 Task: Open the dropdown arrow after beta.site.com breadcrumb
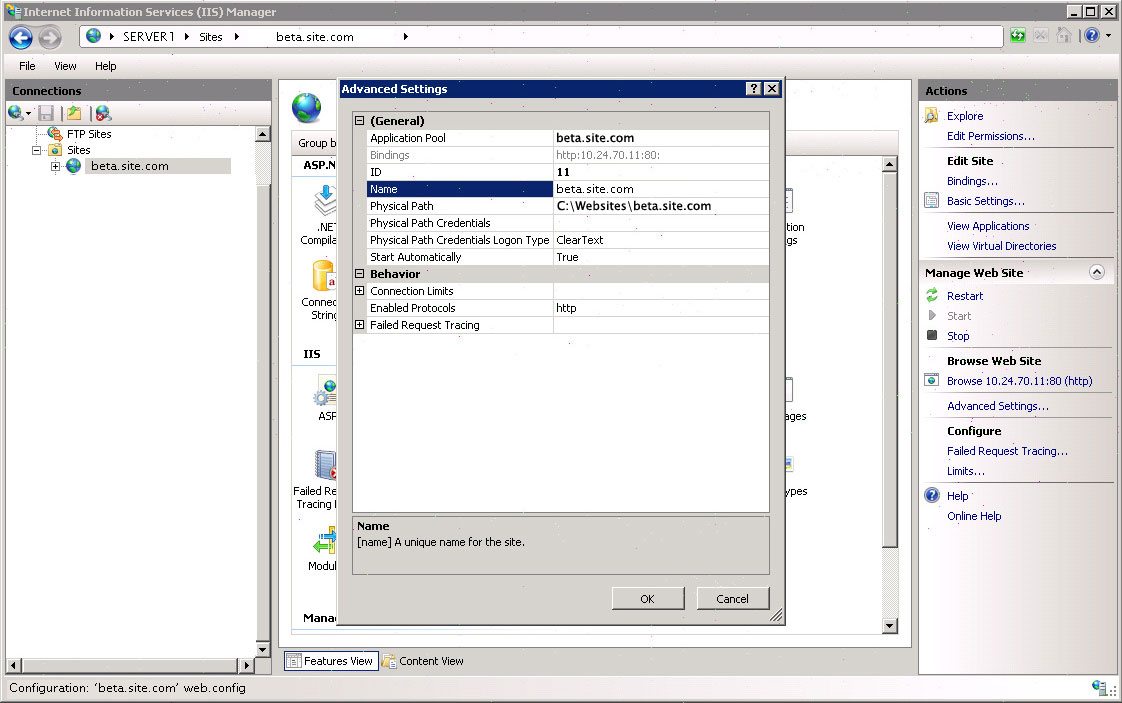pos(406,37)
